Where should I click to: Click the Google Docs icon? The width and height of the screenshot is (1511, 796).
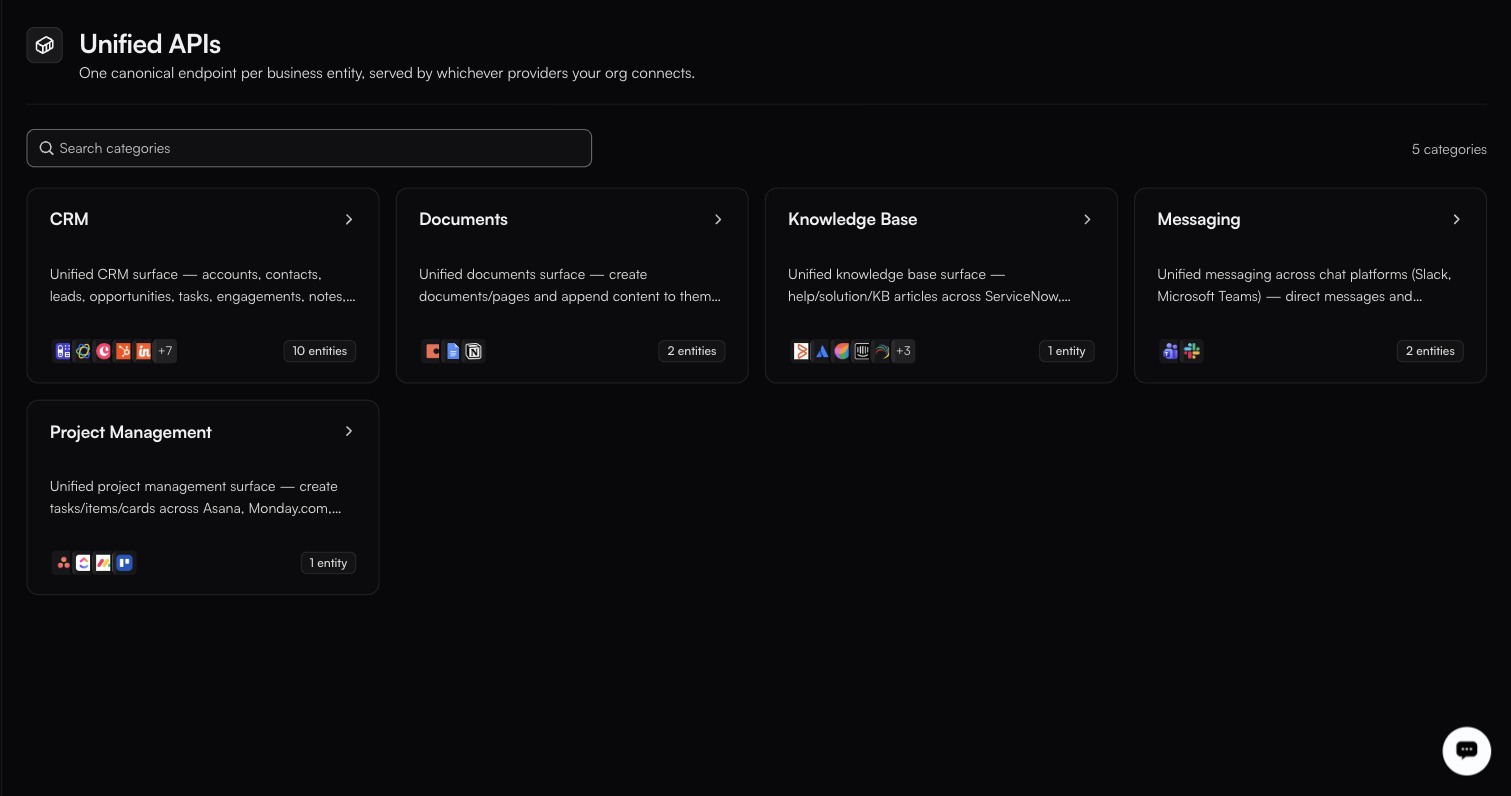click(x=453, y=351)
